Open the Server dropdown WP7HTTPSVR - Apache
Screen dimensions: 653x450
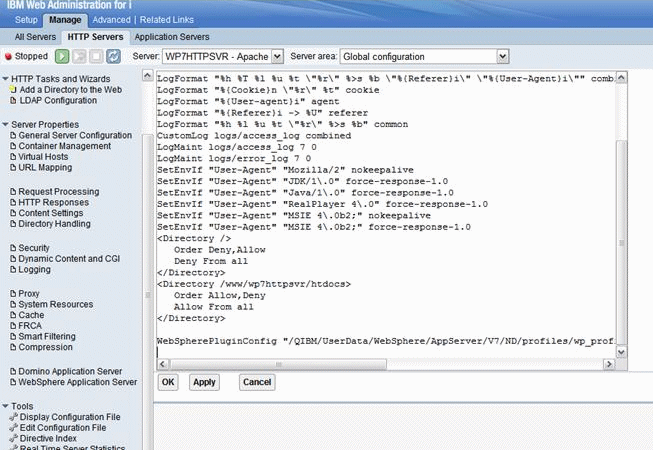(x=223, y=56)
